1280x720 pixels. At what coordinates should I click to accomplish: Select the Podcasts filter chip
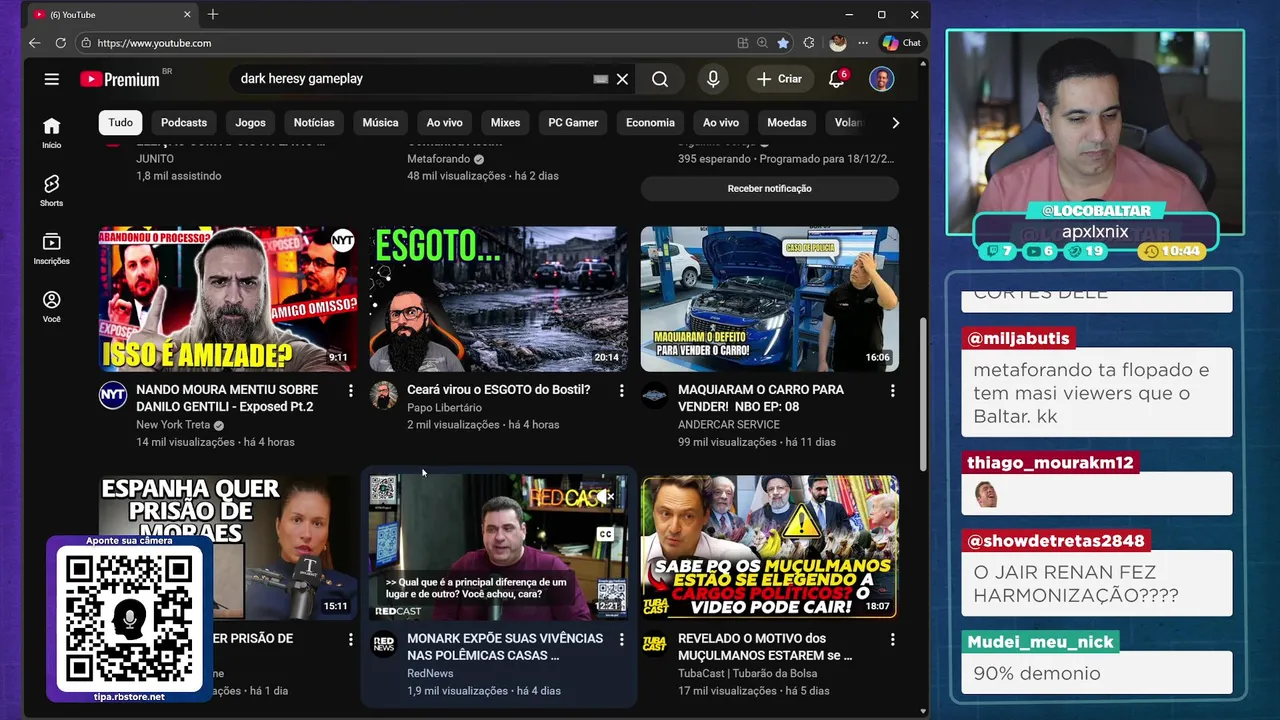point(184,122)
